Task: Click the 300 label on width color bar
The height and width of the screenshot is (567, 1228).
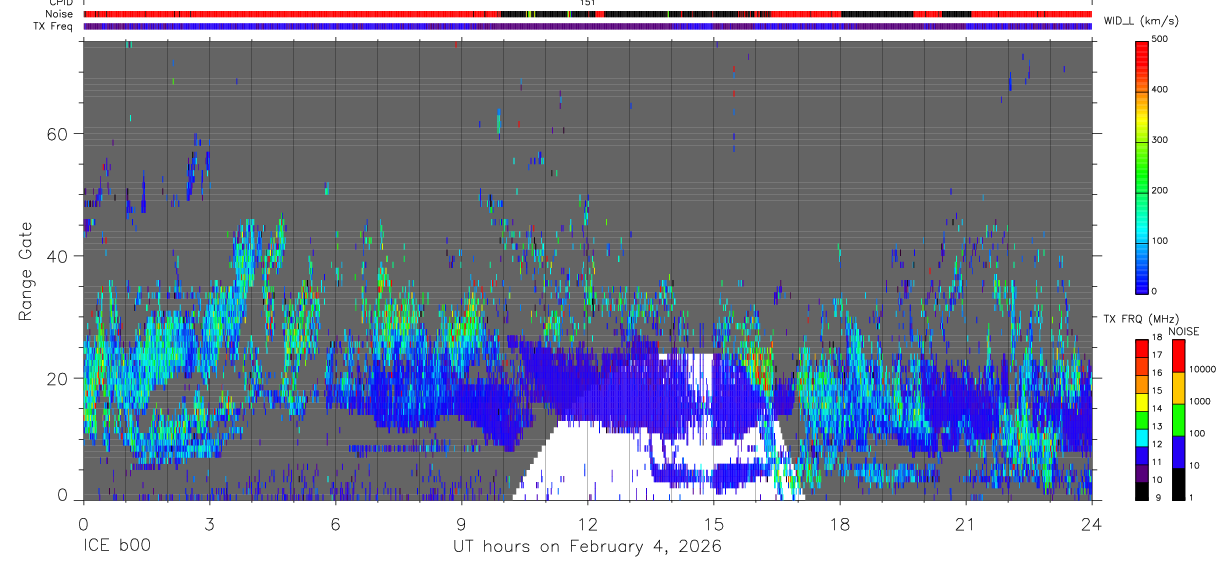Action: click(x=1160, y=140)
